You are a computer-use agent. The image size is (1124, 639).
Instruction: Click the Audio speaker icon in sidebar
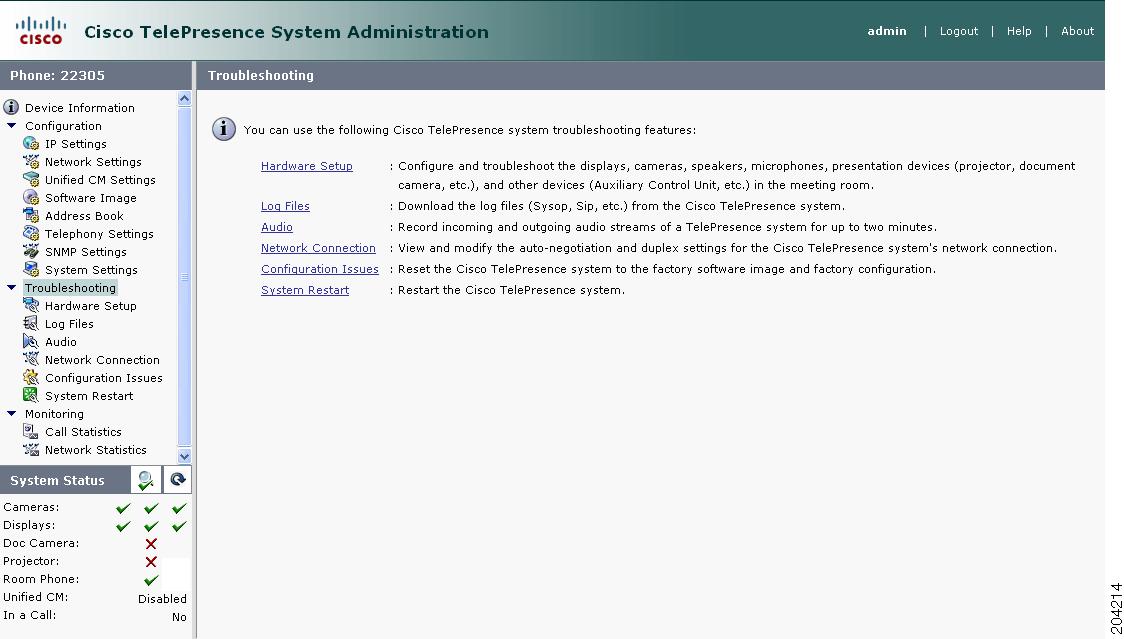[31, 341]
